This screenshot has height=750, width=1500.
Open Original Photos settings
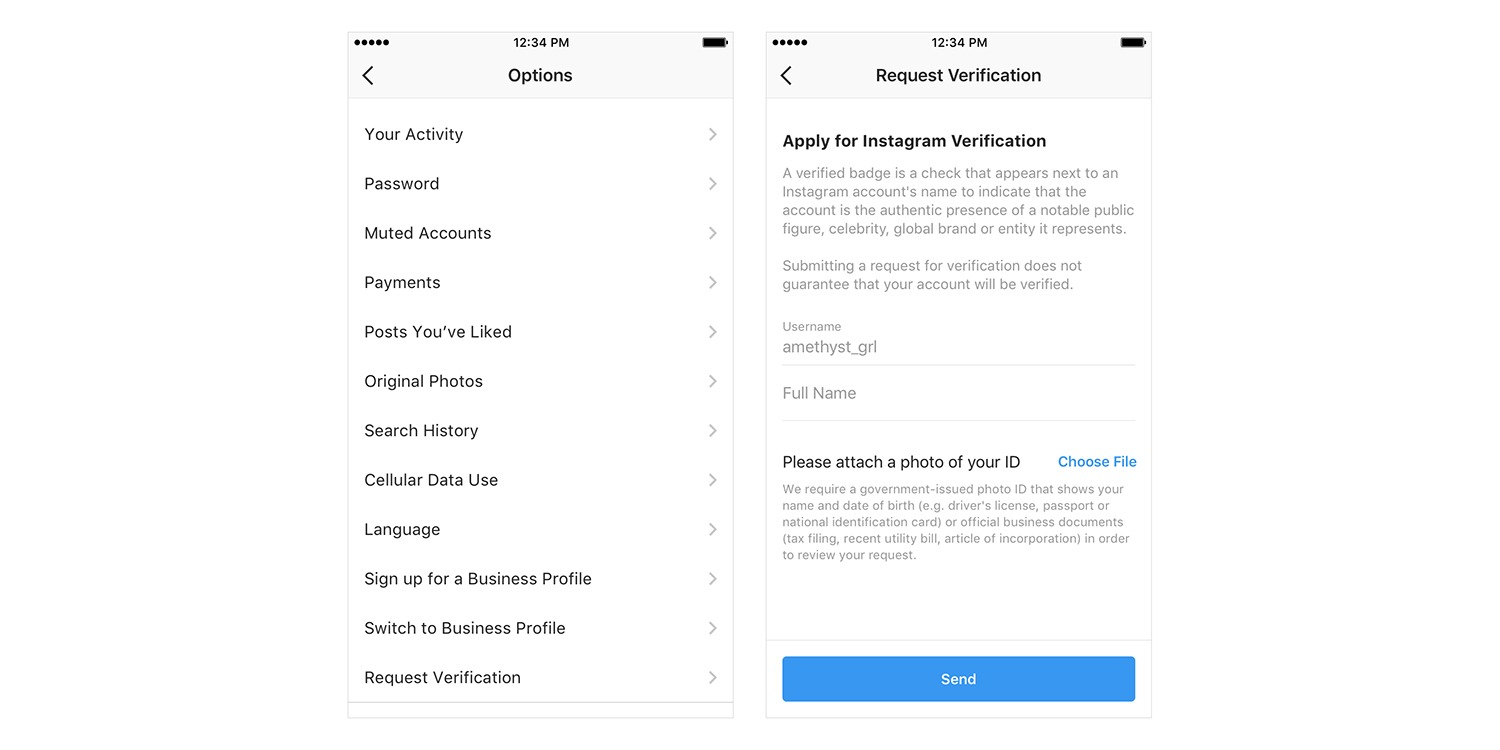pos(540,381)
